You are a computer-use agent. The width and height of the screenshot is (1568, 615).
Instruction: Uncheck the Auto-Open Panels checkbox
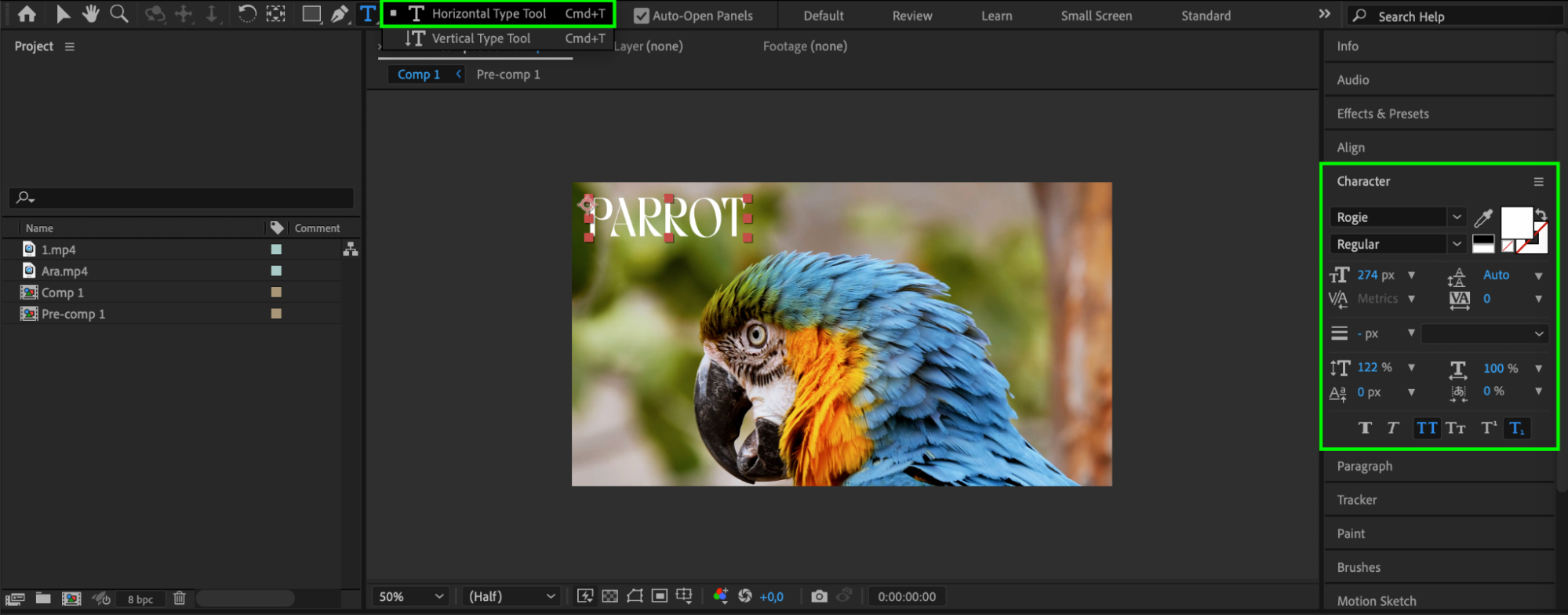(x=642, y=16)
